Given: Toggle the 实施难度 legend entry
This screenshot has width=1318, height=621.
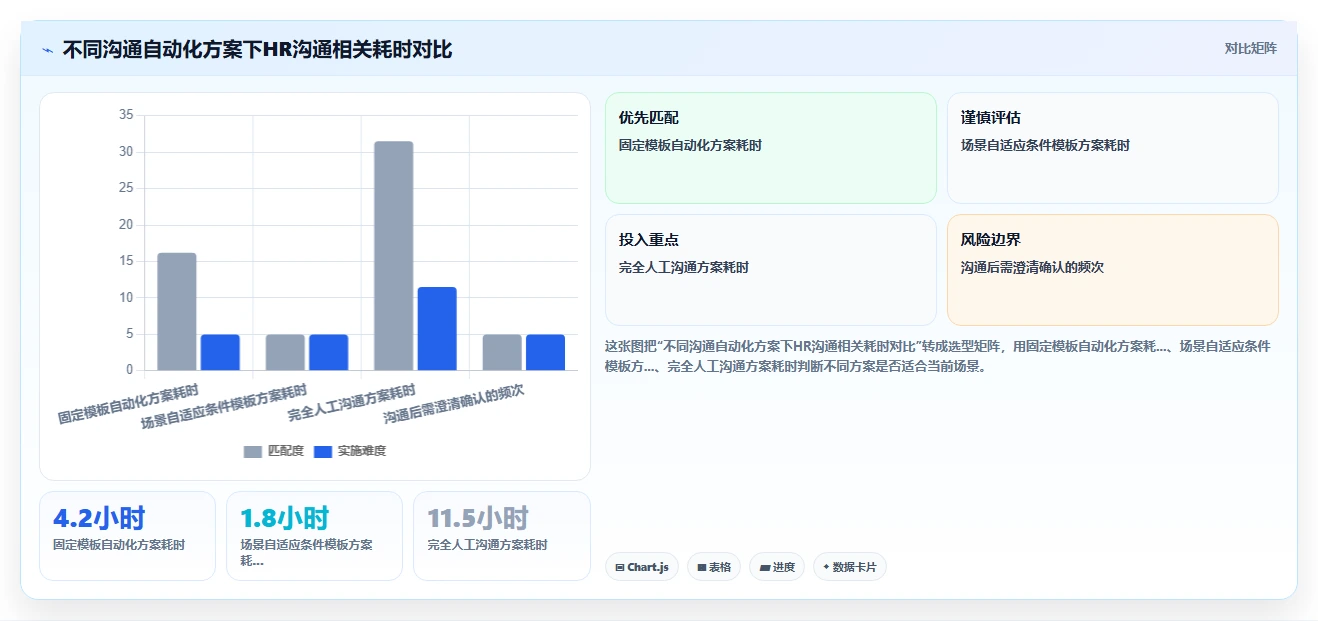Looking at the screenshot, I should (350, 451).
